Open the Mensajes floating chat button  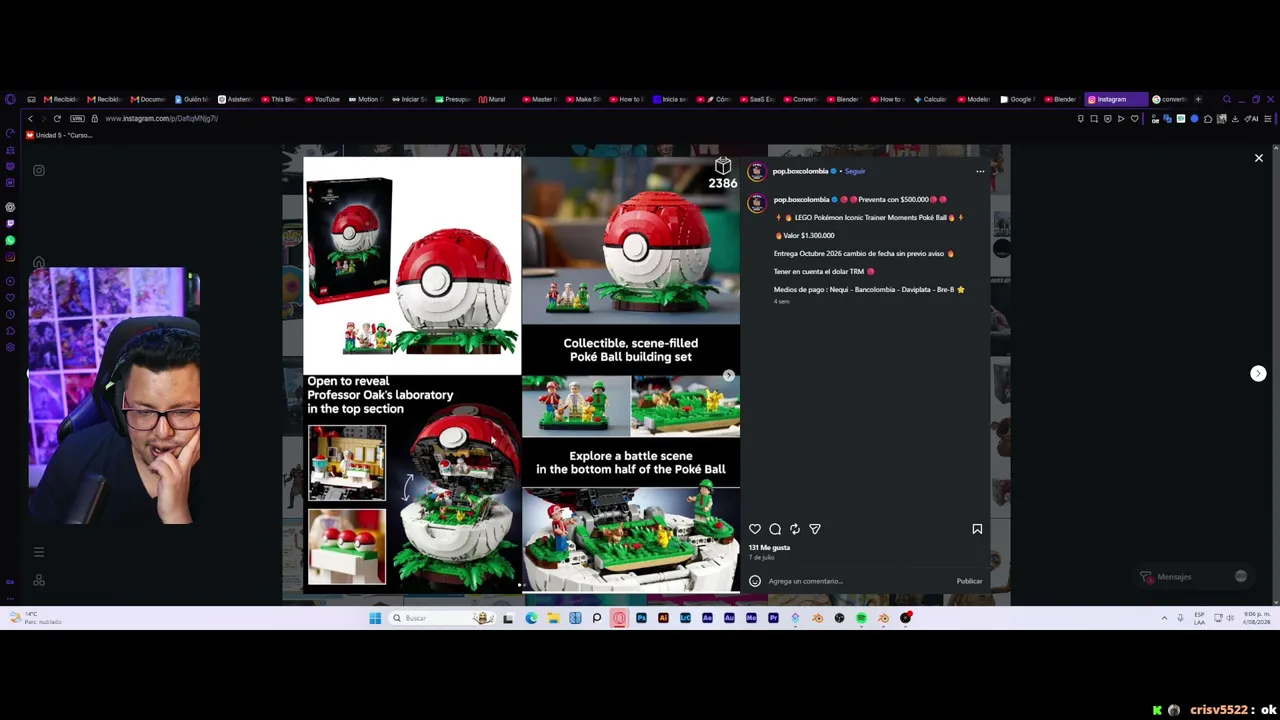coord(1195,577)
